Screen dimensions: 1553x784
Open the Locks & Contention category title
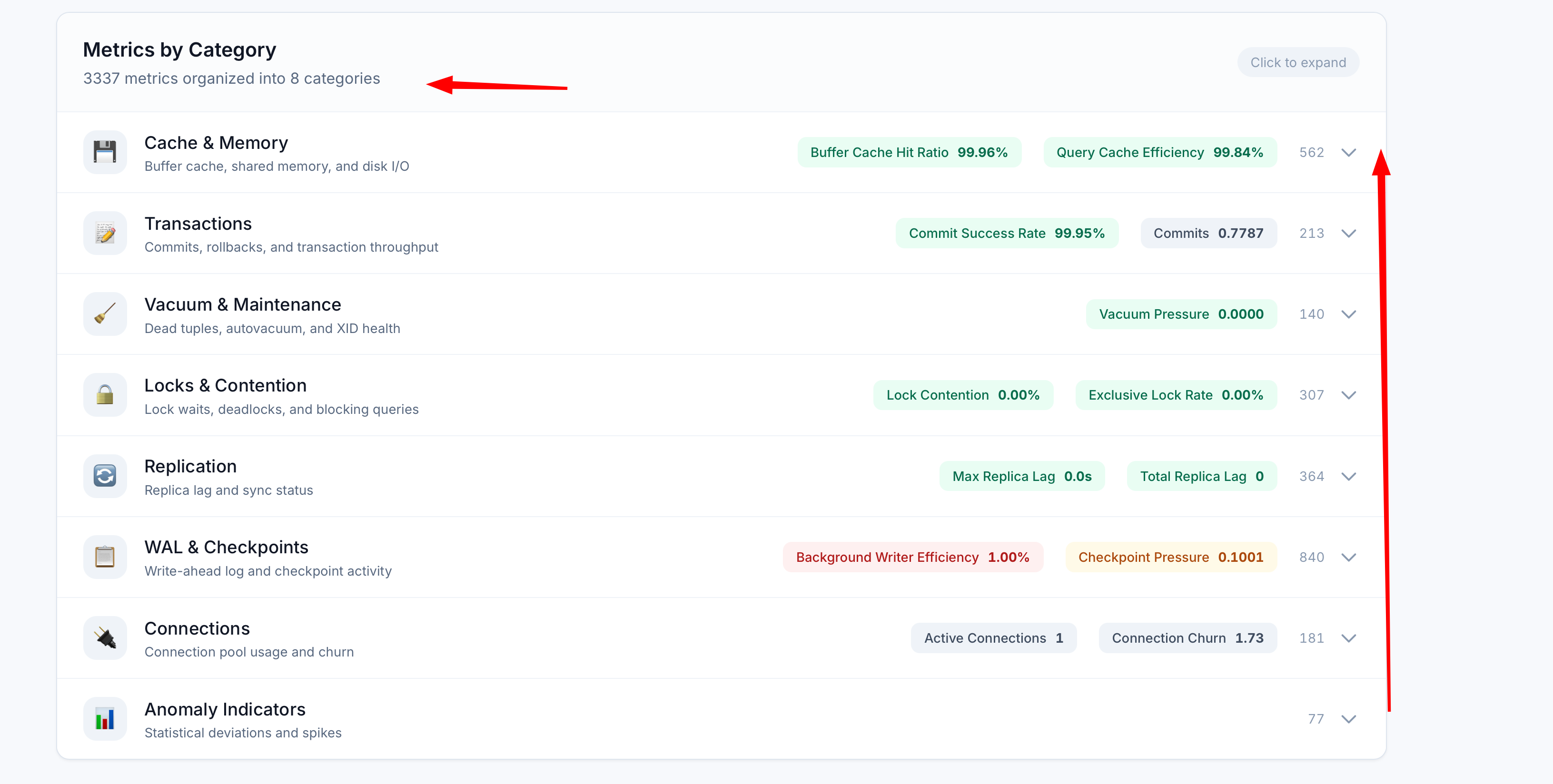point(226,385)
